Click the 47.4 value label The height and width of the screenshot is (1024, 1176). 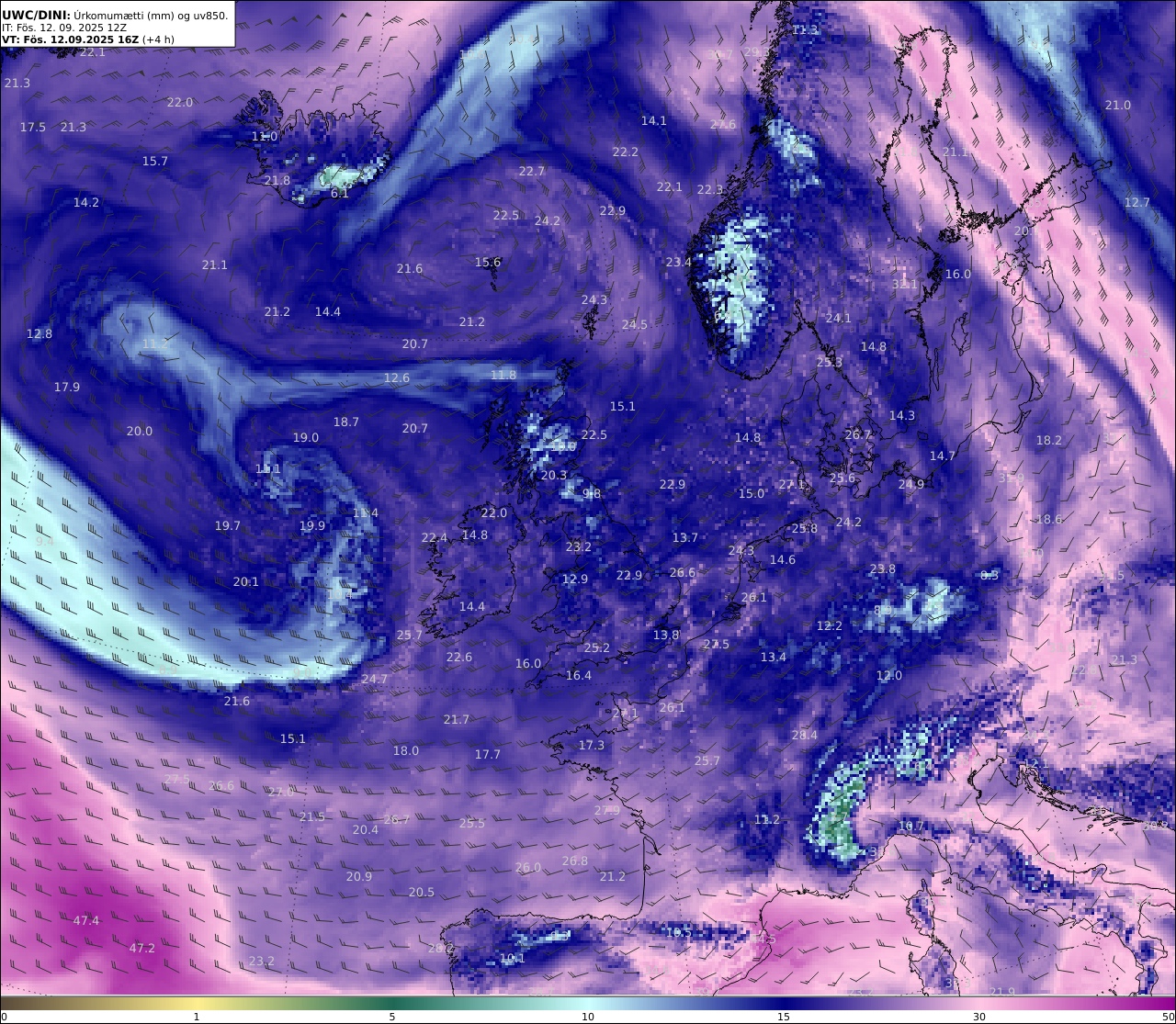[86, 920]
